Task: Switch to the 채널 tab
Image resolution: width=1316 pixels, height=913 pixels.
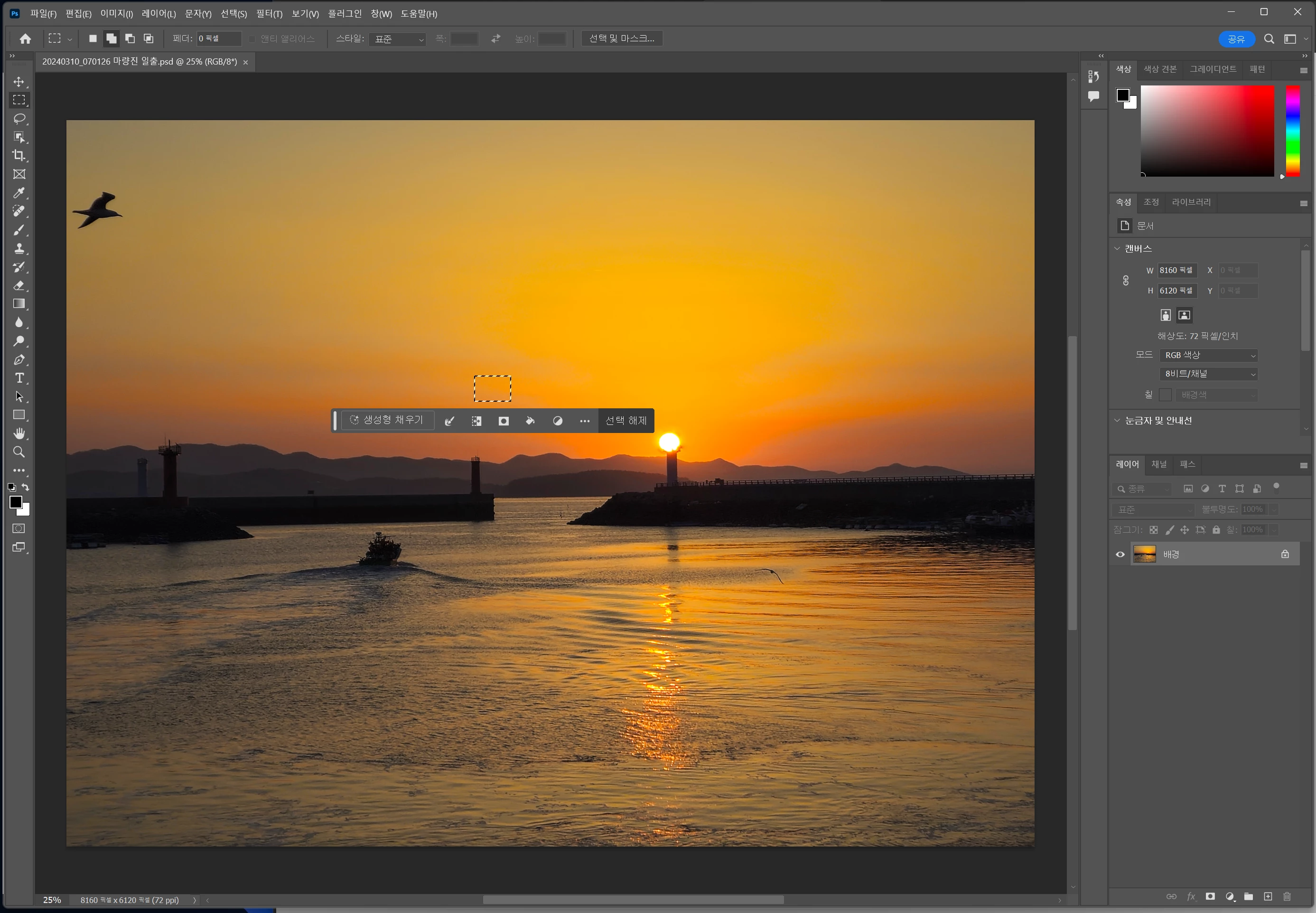Action: pyautogui.click(x=1158, y=464)
